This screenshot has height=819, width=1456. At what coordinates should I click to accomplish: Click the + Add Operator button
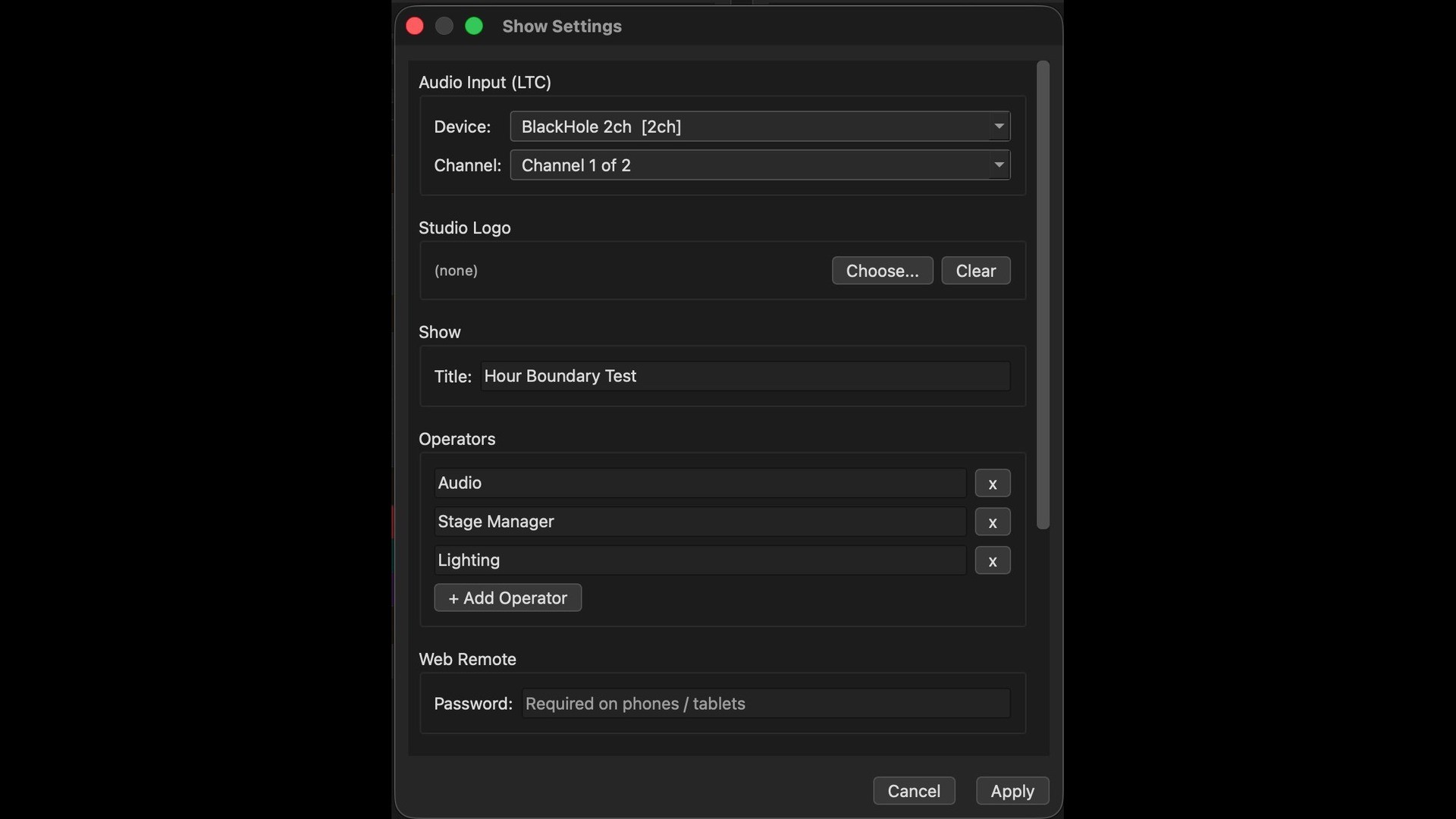point(507,598)
